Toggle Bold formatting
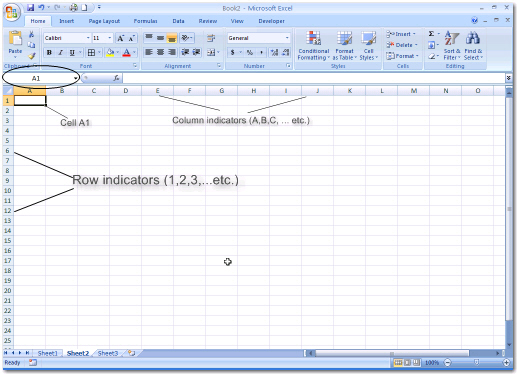This screenshot has height=374, width=517. (49, 52)
